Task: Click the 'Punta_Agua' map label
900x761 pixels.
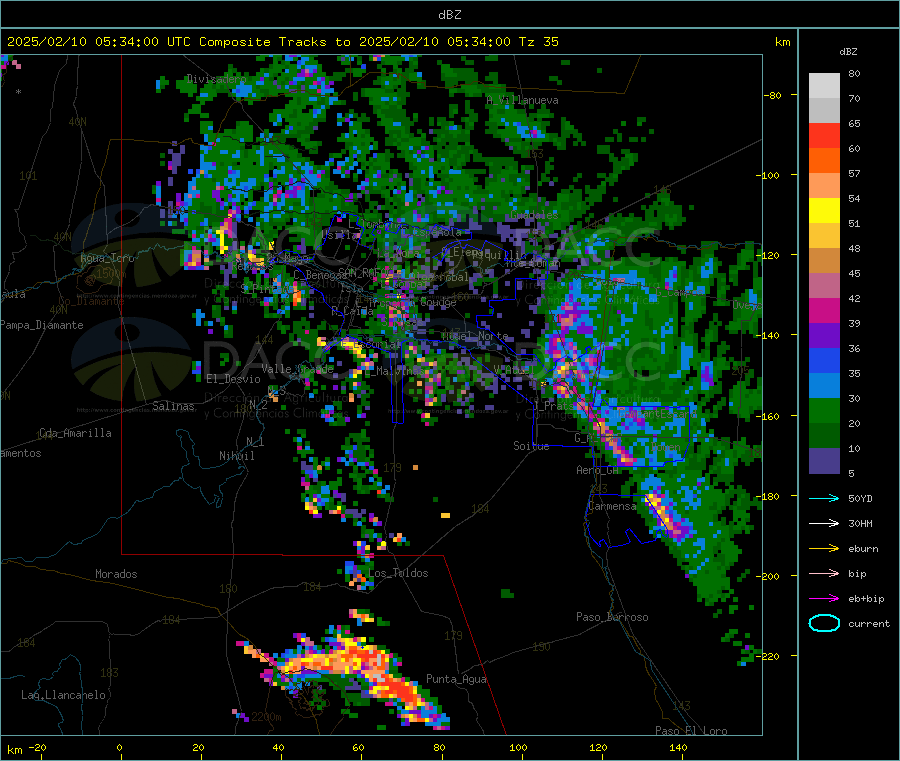Action: pyautogui.click(x=456, y=679)
